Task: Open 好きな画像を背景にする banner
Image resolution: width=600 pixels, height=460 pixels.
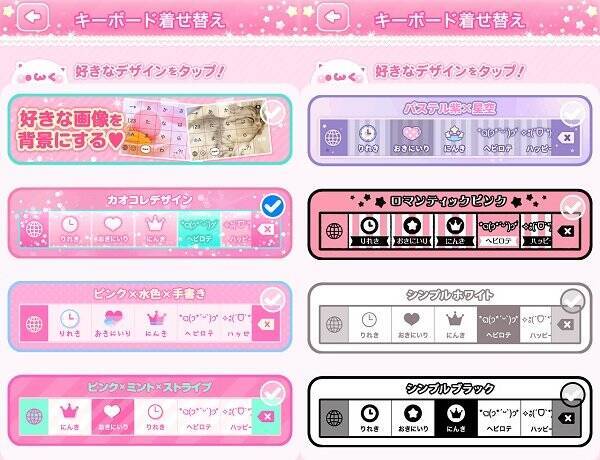Action: tap(150, 130)
